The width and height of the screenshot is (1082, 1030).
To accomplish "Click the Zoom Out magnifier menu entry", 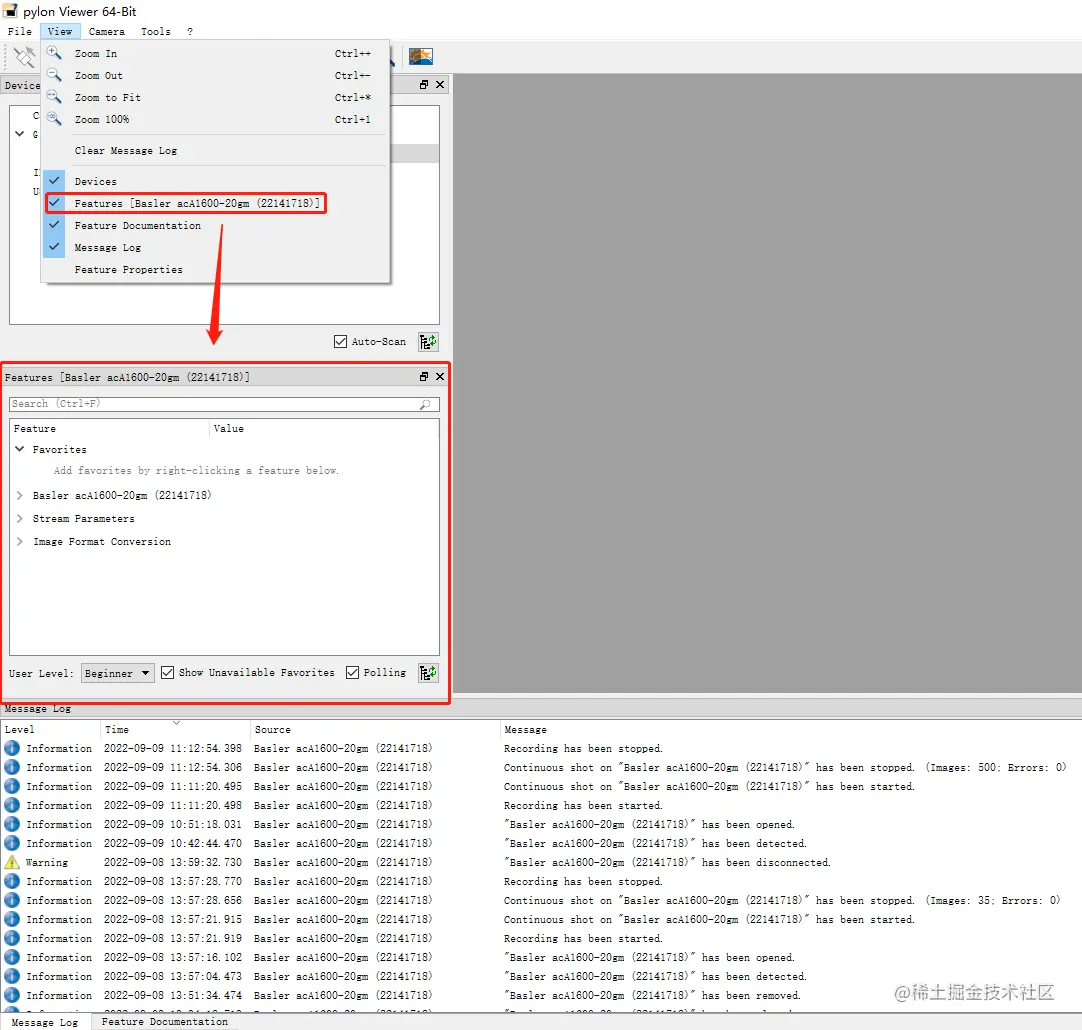I will click(215, 75).
